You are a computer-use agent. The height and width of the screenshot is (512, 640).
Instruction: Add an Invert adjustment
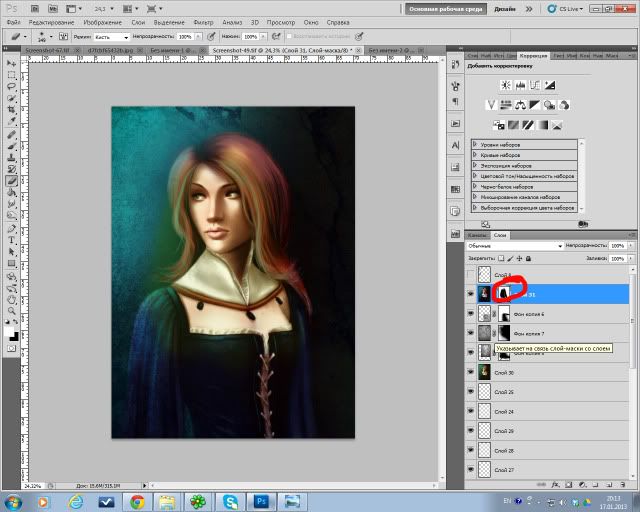click(498, 125)
